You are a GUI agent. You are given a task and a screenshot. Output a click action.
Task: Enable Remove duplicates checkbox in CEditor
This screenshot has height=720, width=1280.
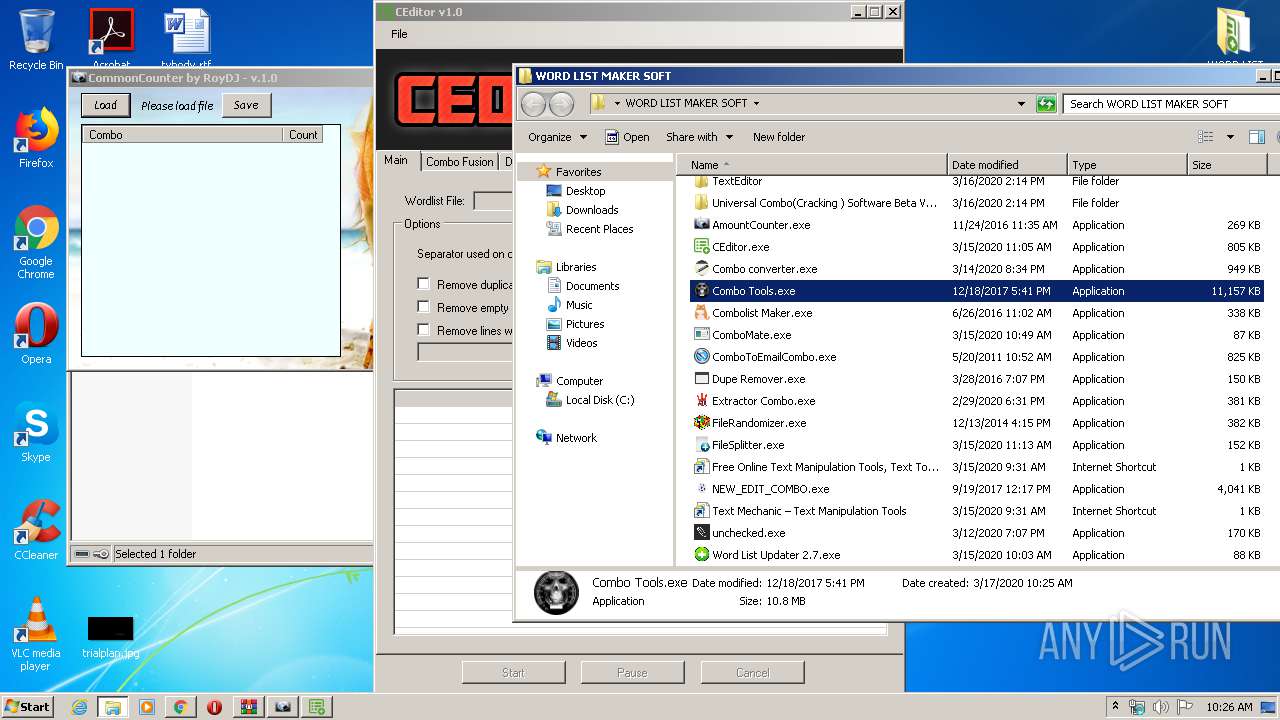423,284
